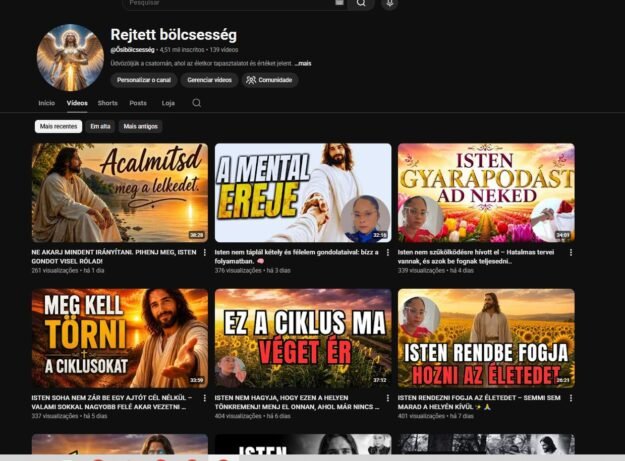
Task: Open three-dot menu for Isten Rendbe Fogja video
Action: [571, 398]
